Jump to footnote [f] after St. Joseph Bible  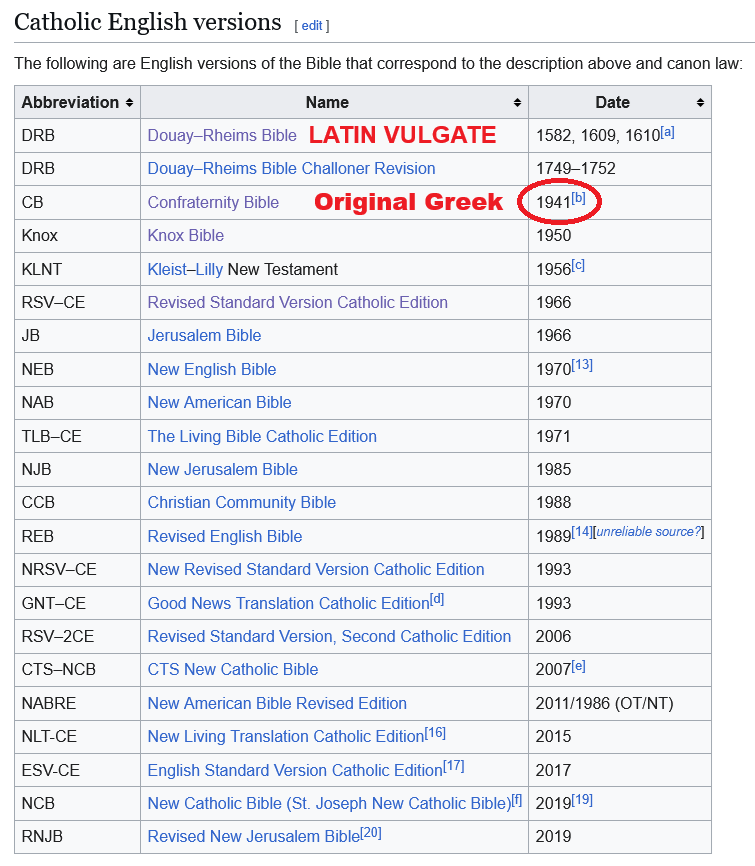[x=517, y=799]
